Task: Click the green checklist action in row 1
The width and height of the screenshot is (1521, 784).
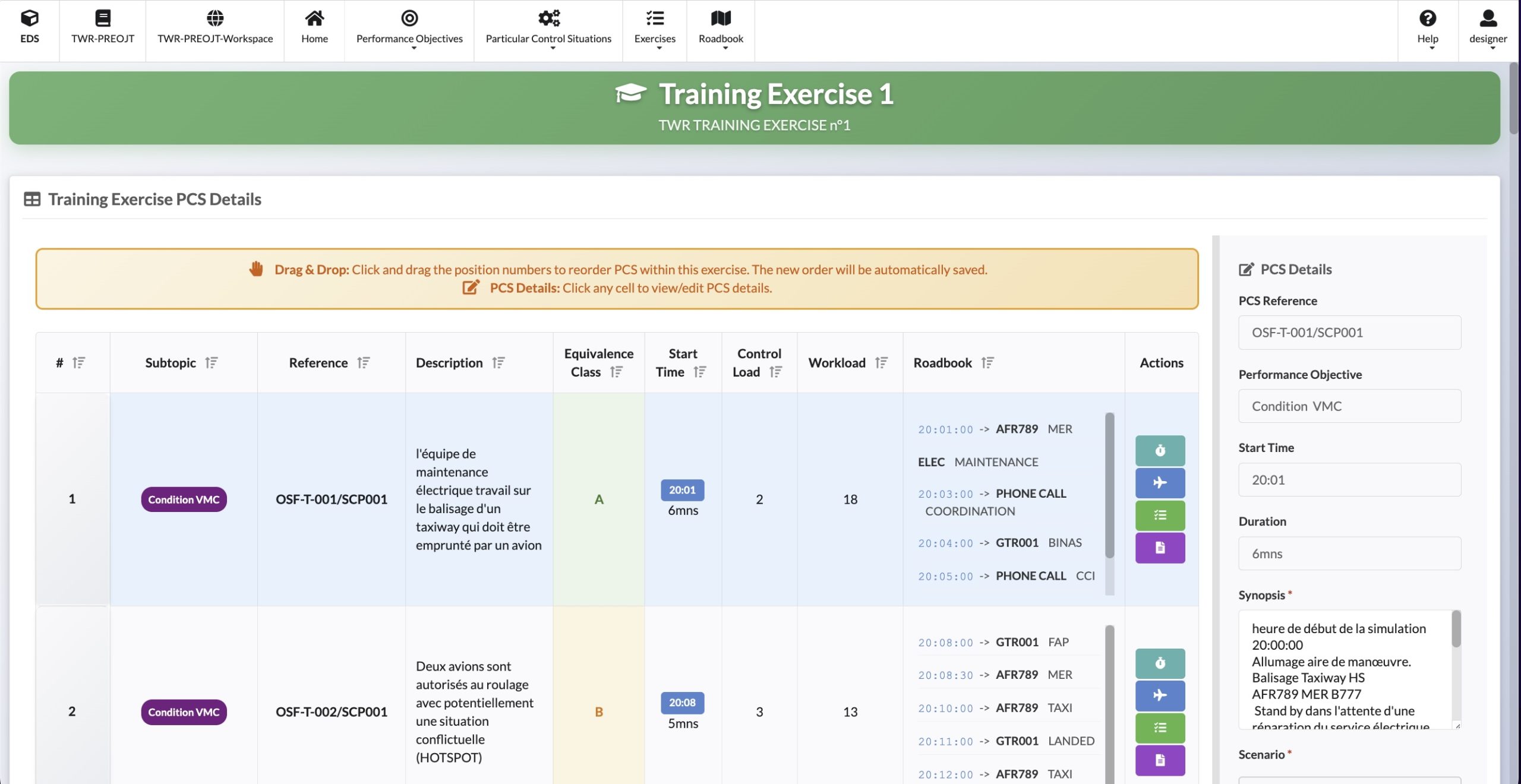Action: [1159, 516]
